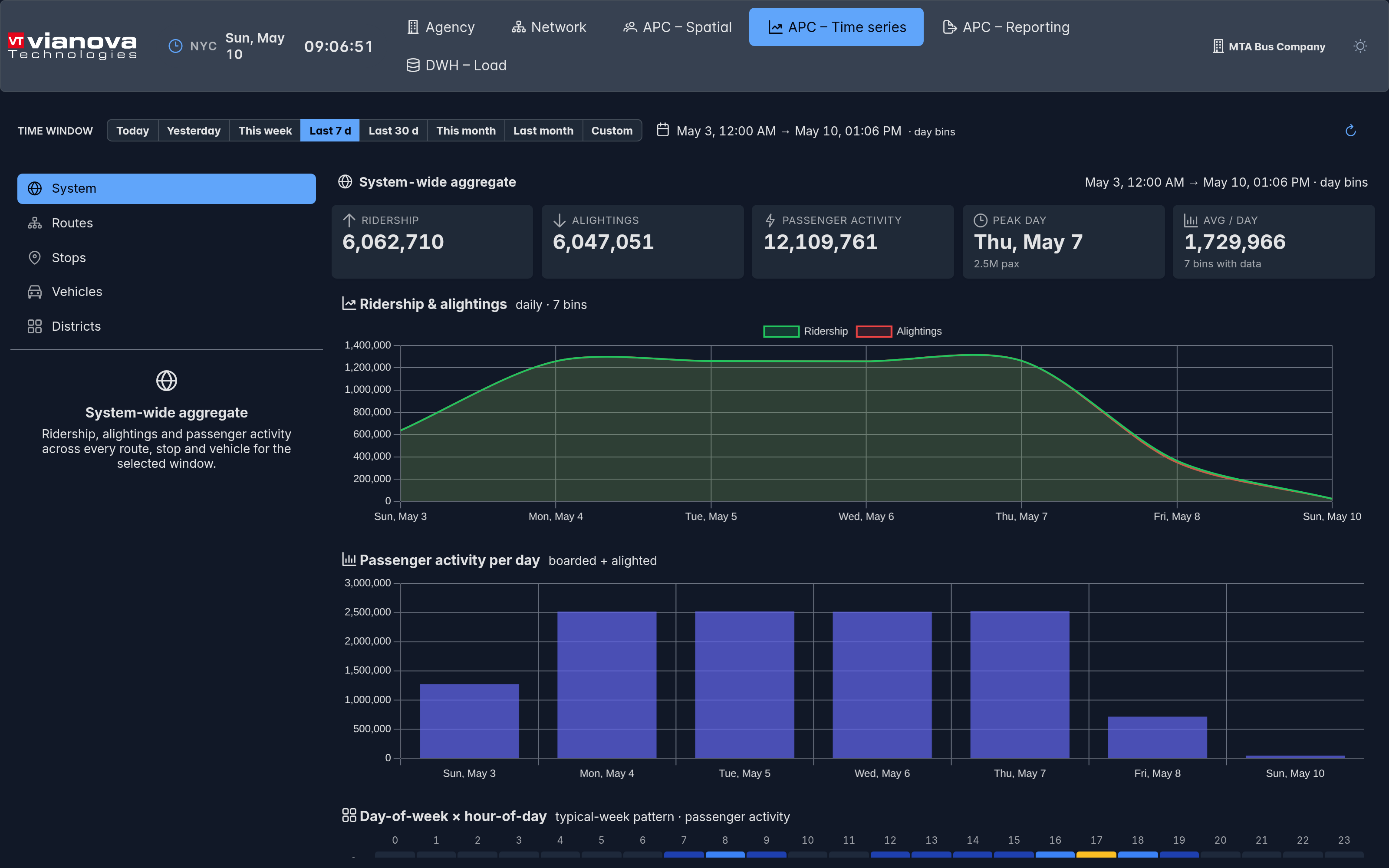Click the Thu, May 7 activity bar

coord(1019,684)
